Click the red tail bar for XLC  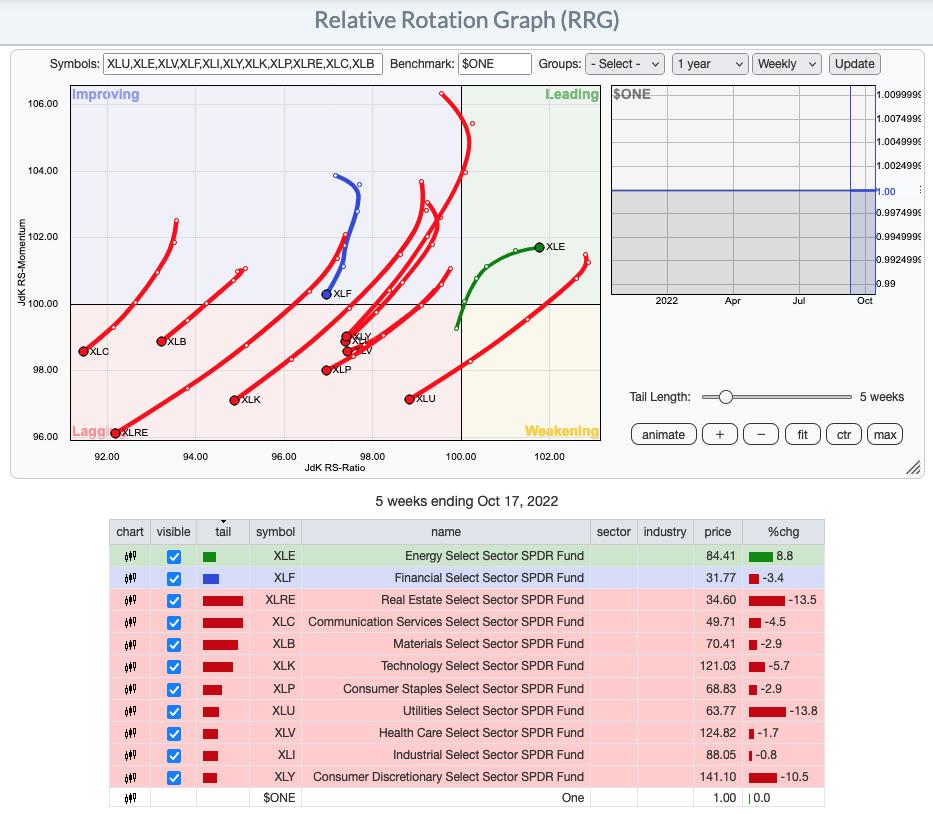point(223,623)
